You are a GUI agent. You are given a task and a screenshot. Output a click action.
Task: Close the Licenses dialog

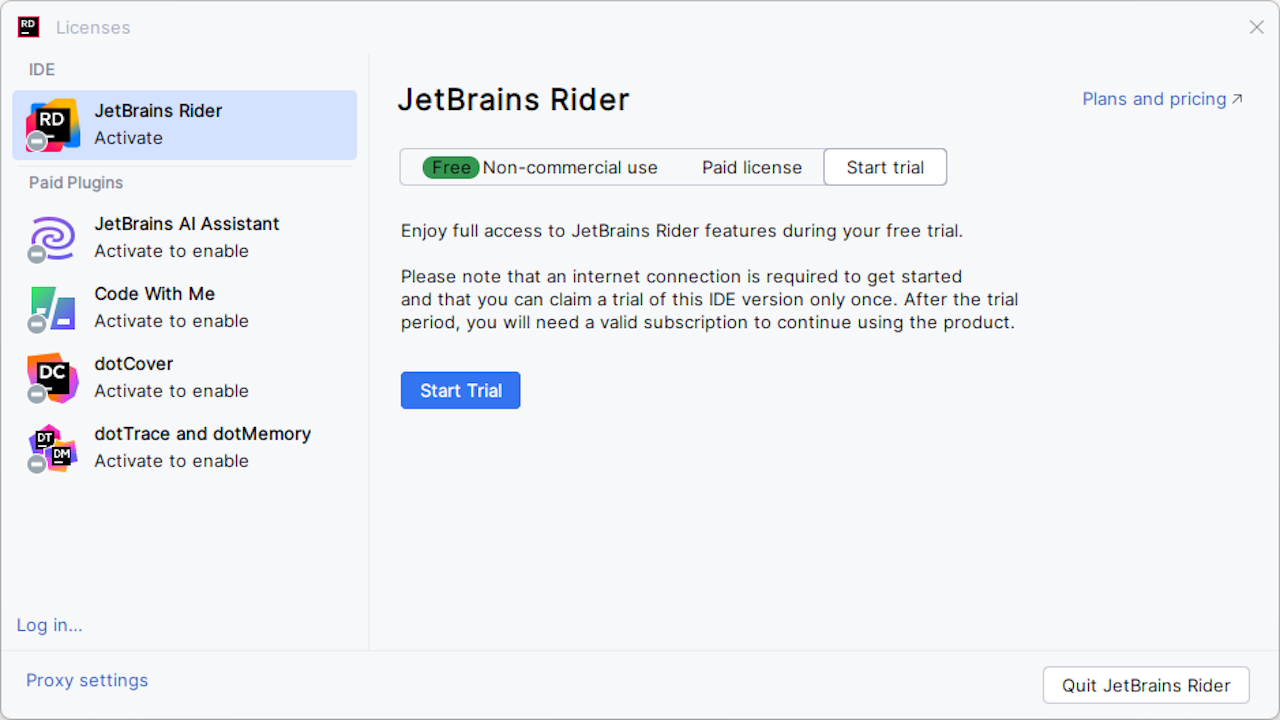[1256, 27]
